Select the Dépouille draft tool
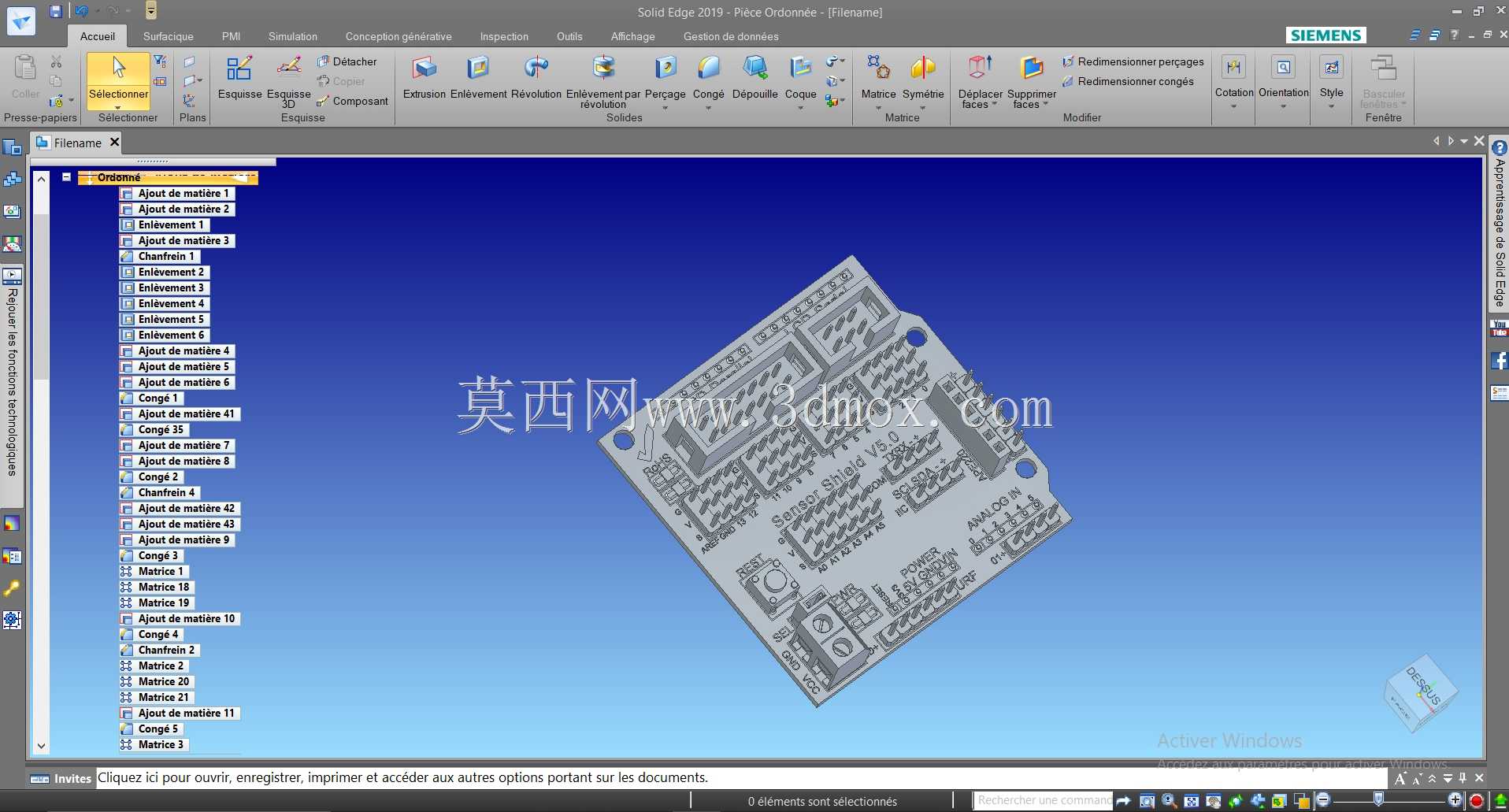 [755, 77]
